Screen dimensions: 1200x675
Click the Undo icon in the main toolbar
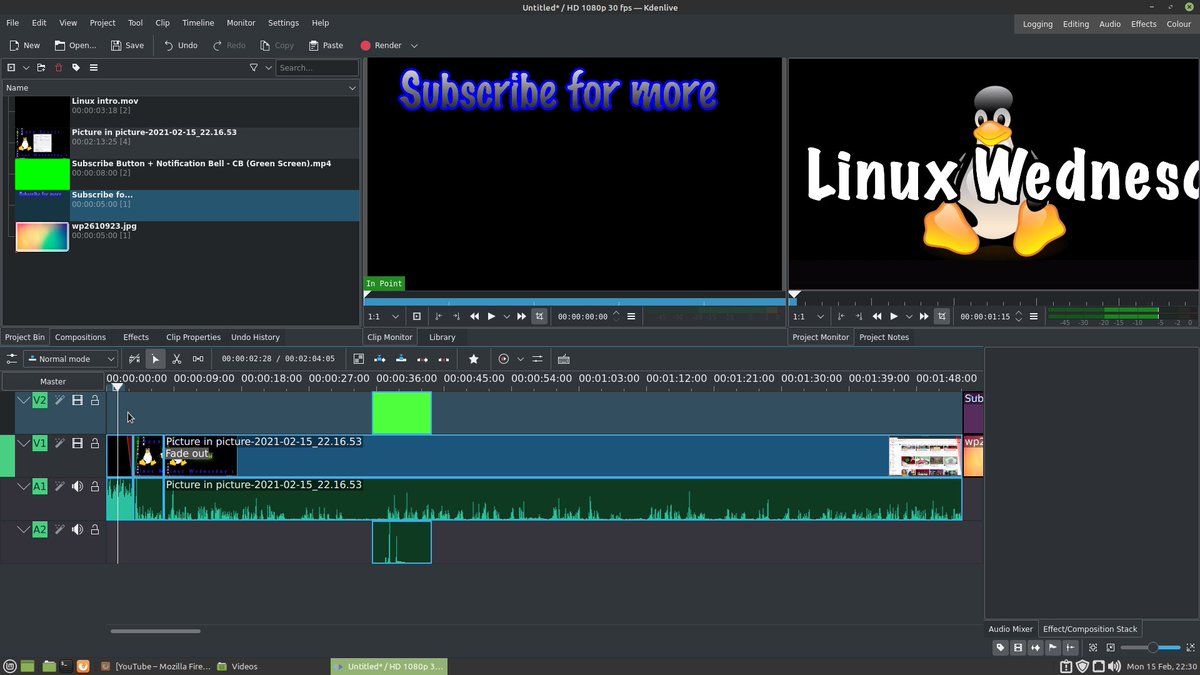[180, 45]
